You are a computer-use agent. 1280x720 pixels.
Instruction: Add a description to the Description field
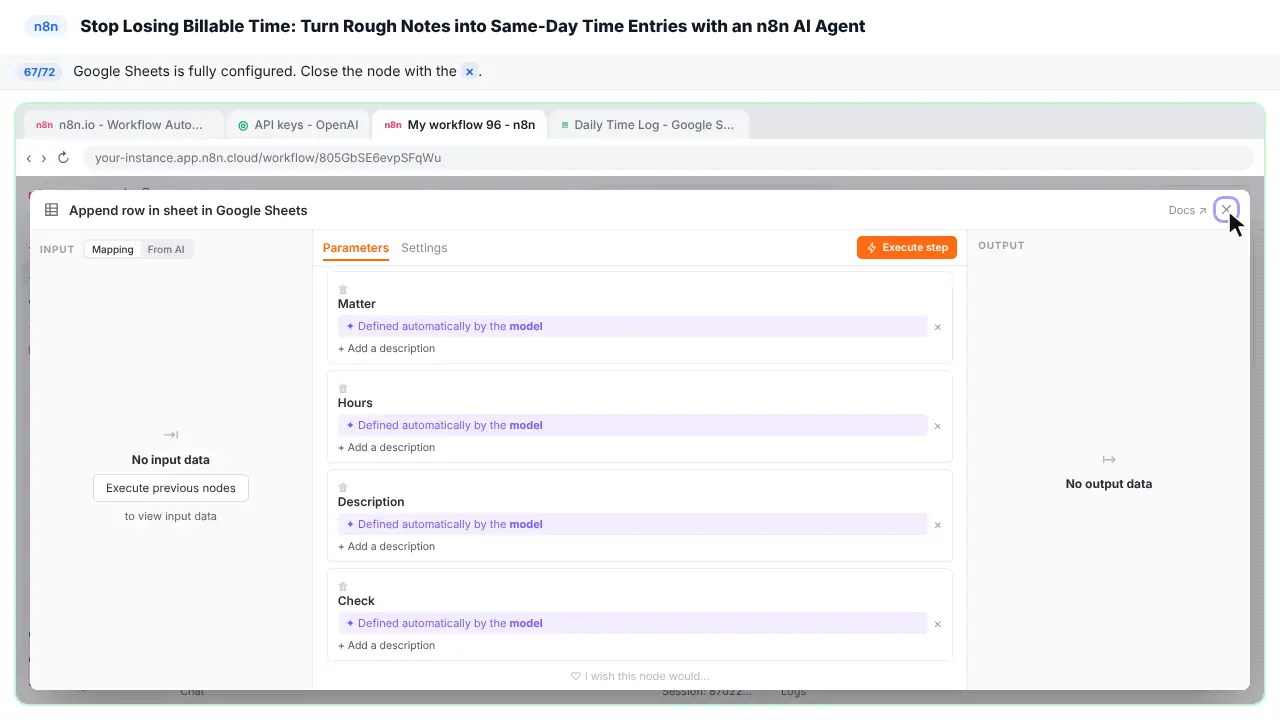click(387, 547)
